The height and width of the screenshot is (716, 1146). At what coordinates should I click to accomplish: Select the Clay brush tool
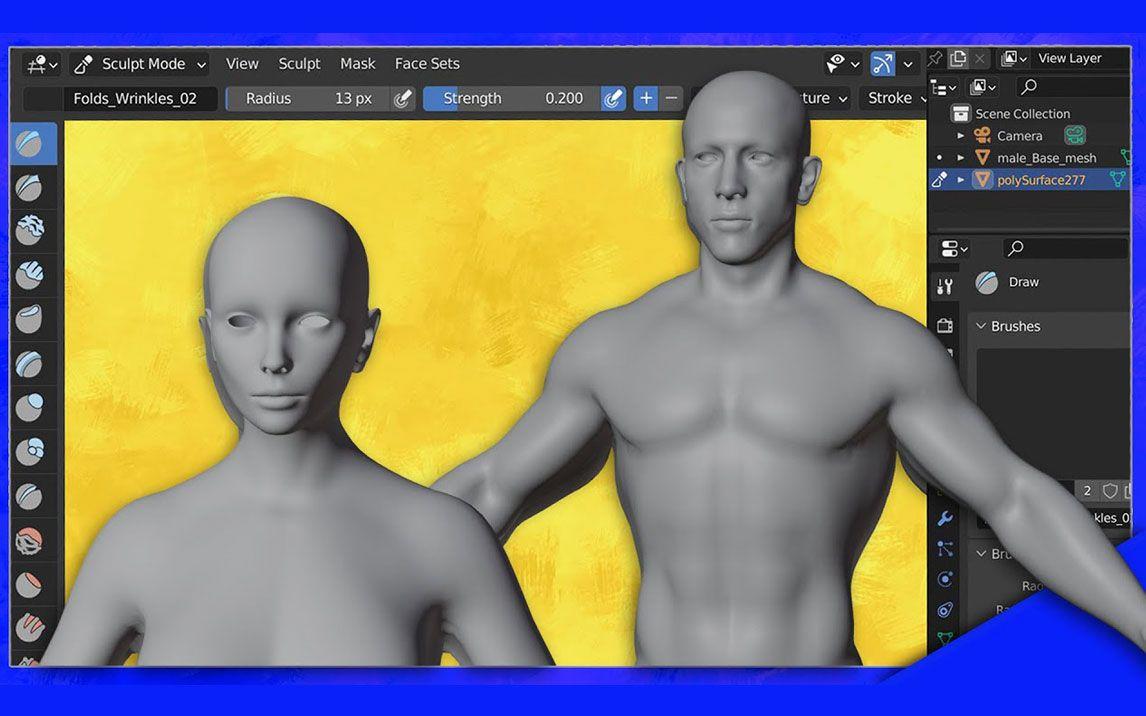point(29,230)
